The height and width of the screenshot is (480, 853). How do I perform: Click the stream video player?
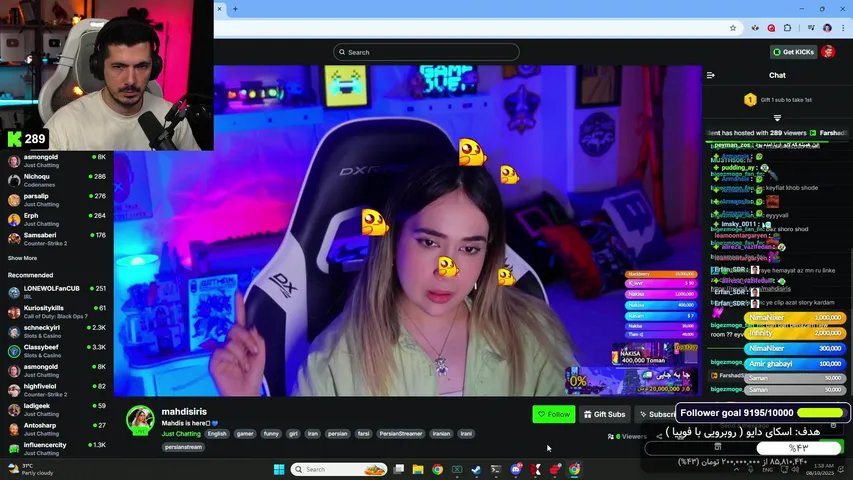point(407,230)
